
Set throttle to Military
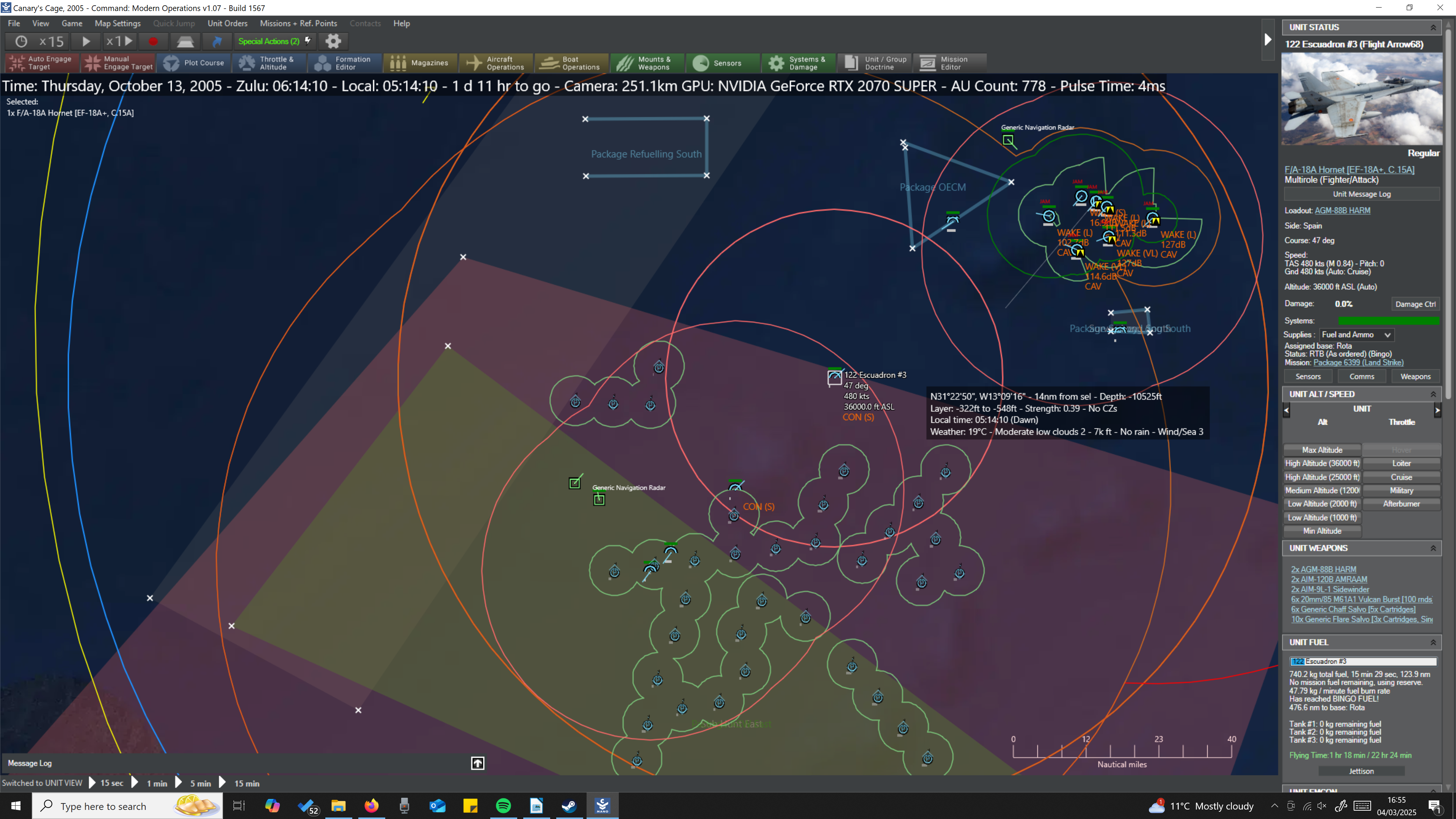click(1401, 491)
